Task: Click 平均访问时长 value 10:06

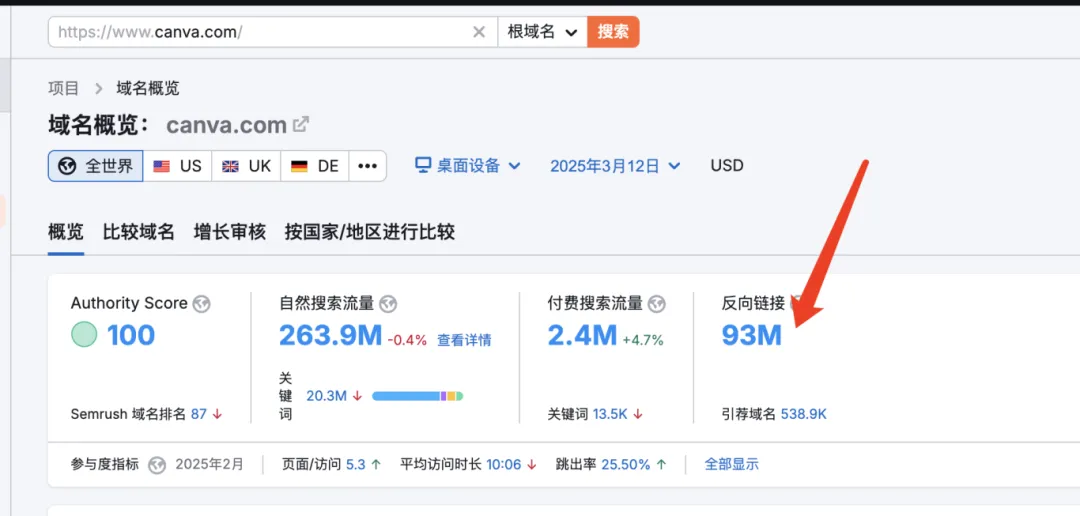Action: coord(503,464)
